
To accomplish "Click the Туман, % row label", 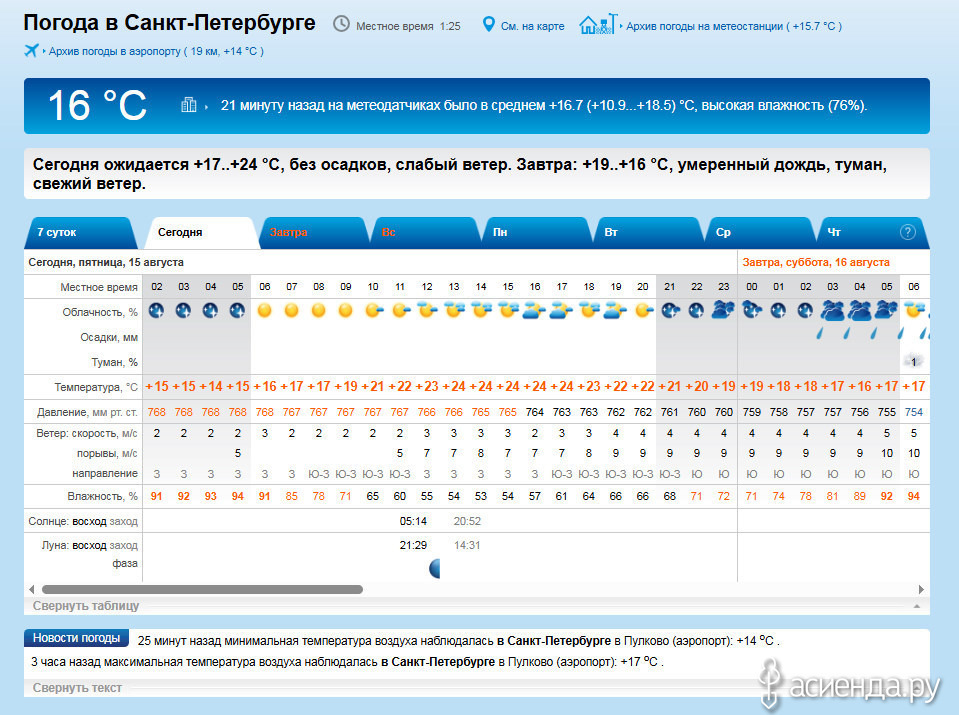I will click(x=114, y=363).
